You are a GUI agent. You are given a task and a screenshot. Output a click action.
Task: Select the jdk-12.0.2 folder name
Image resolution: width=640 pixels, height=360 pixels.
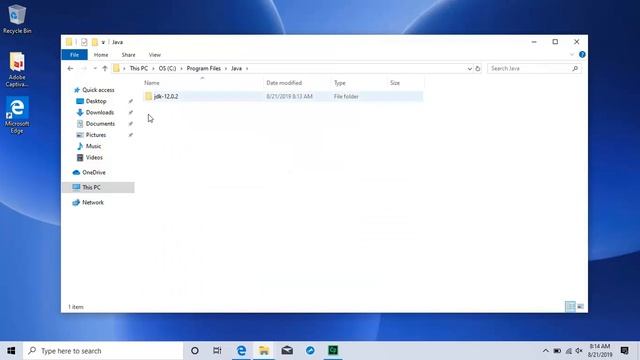click(166, 96)
